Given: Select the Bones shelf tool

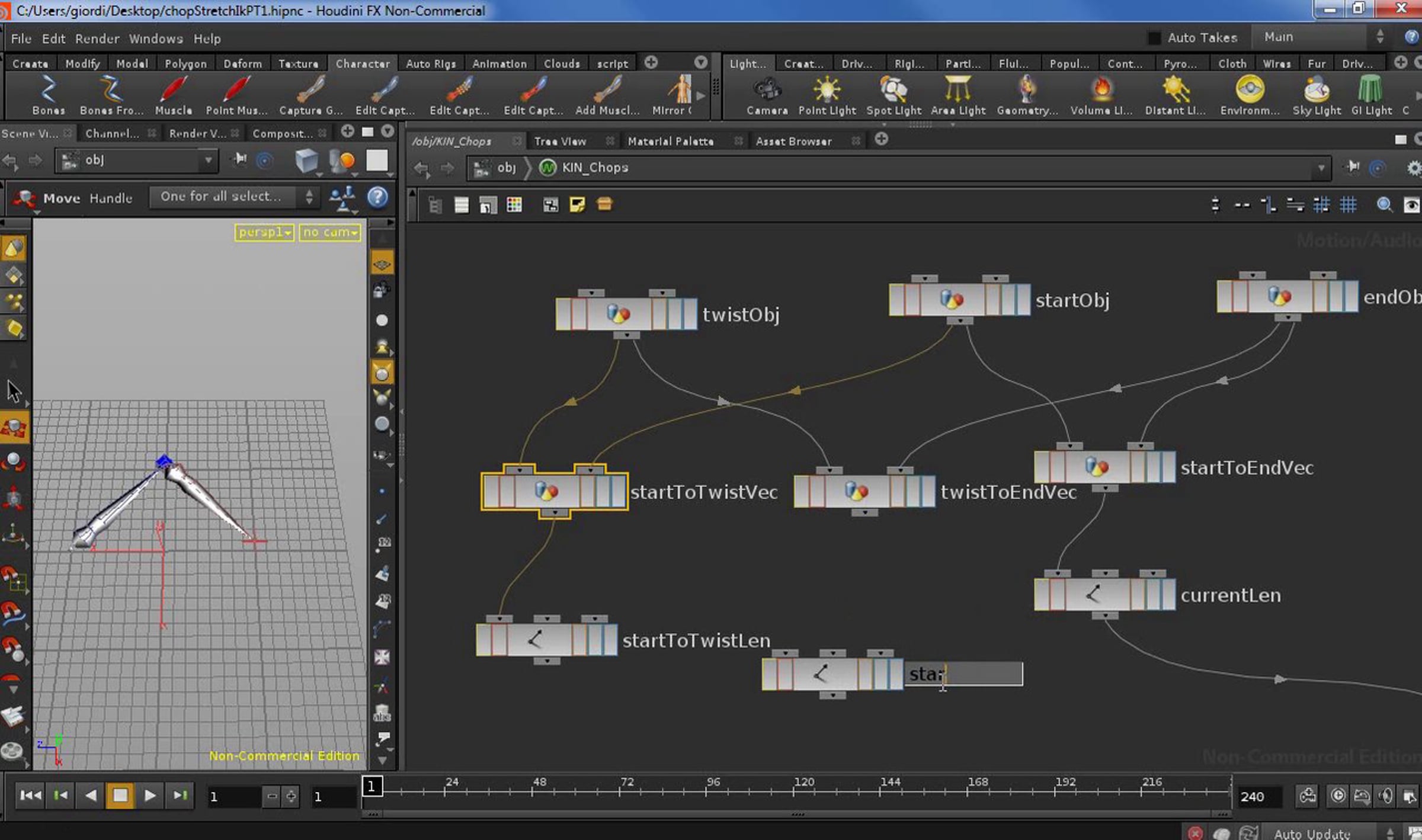Looking at the screenshot, I should (49, 96).
